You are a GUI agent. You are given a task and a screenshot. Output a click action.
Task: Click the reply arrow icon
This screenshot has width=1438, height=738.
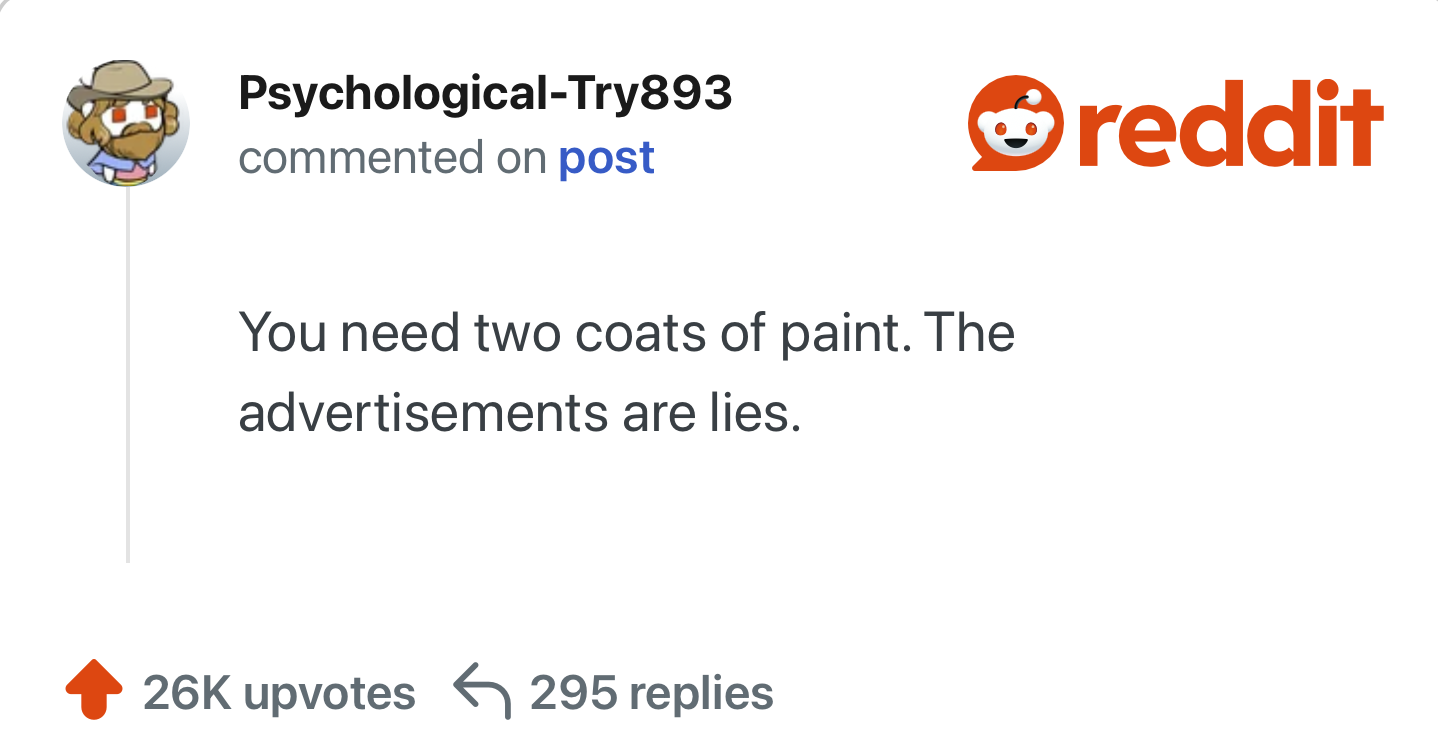click(x=482, y=692)
